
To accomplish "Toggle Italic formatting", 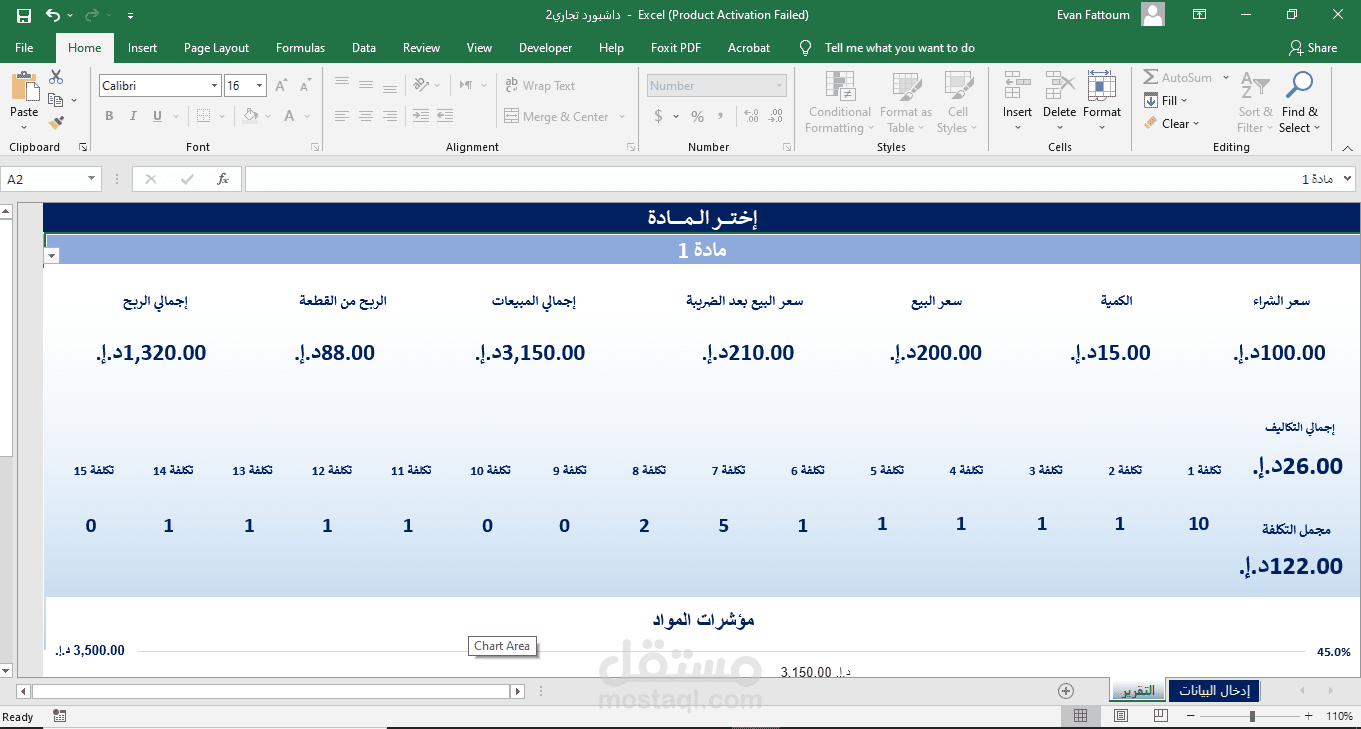I will [133, 117].
